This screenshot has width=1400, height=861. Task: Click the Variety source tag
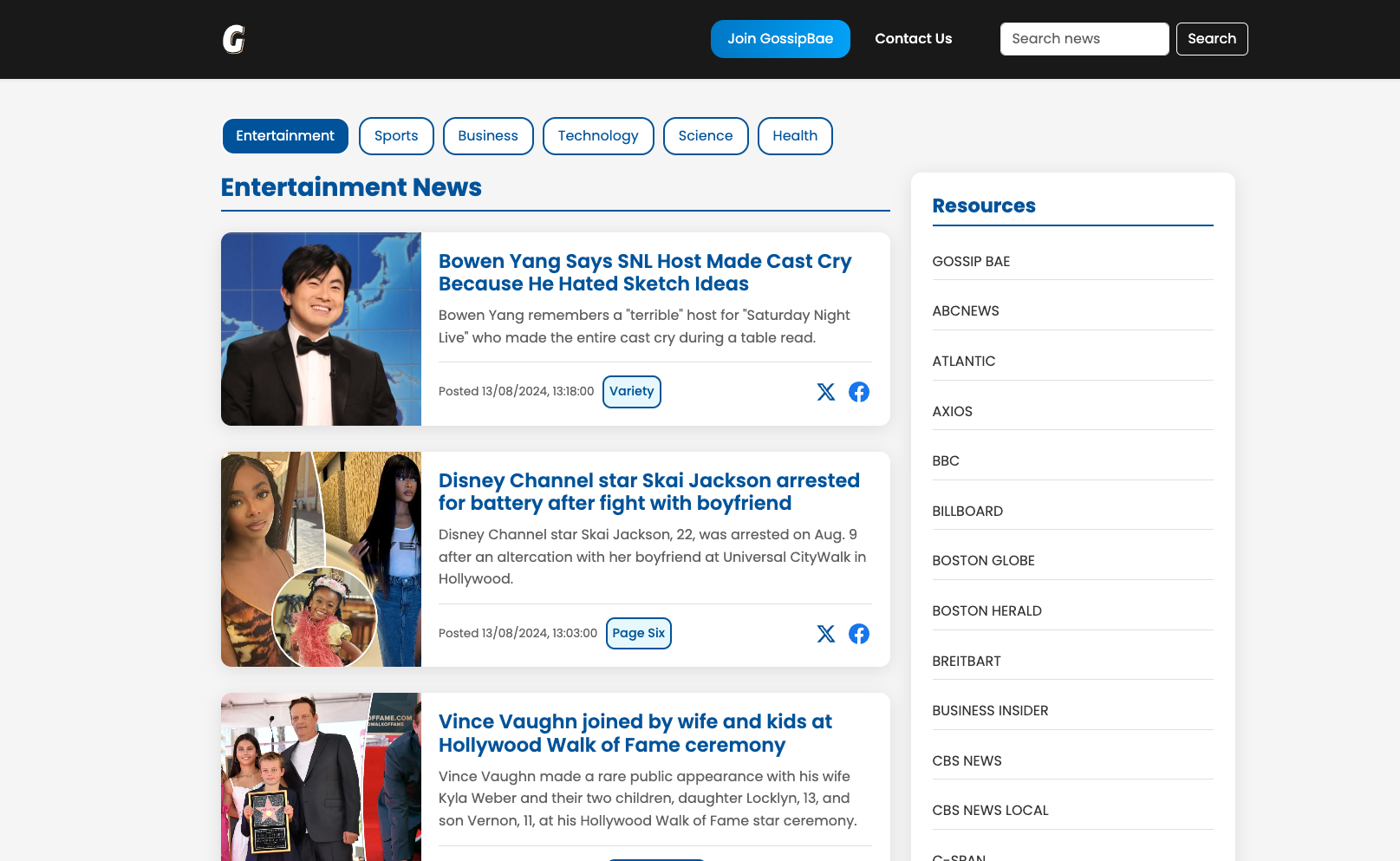click(632, 392)
